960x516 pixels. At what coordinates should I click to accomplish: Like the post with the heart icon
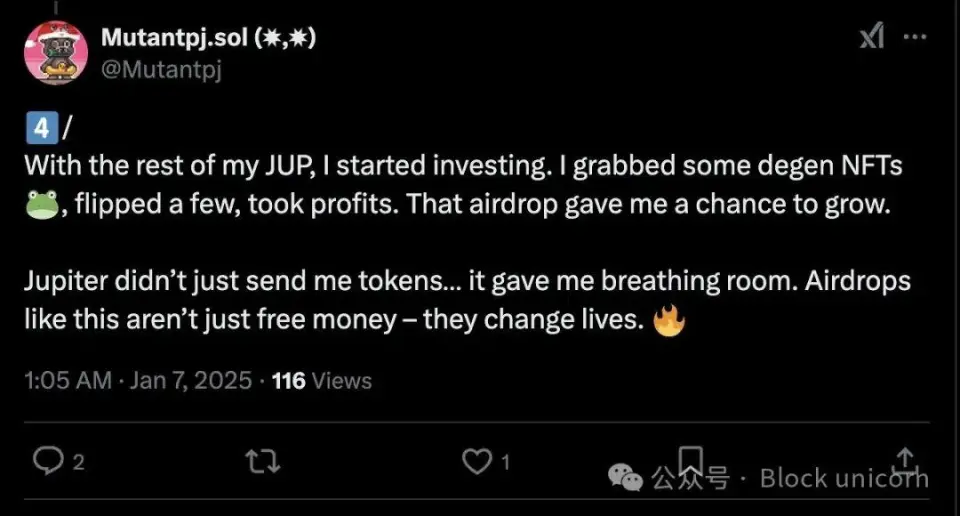475,460
